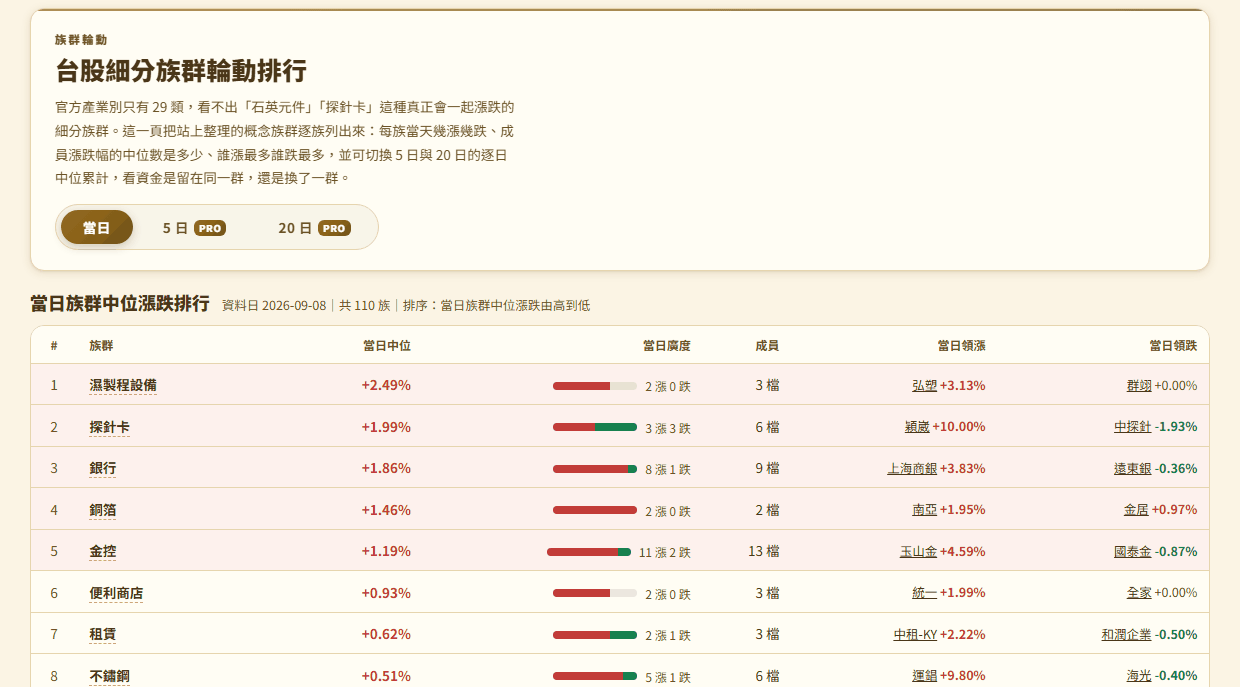Click the 當日族群中位漲跌排行 section title

tap(120, 304)
